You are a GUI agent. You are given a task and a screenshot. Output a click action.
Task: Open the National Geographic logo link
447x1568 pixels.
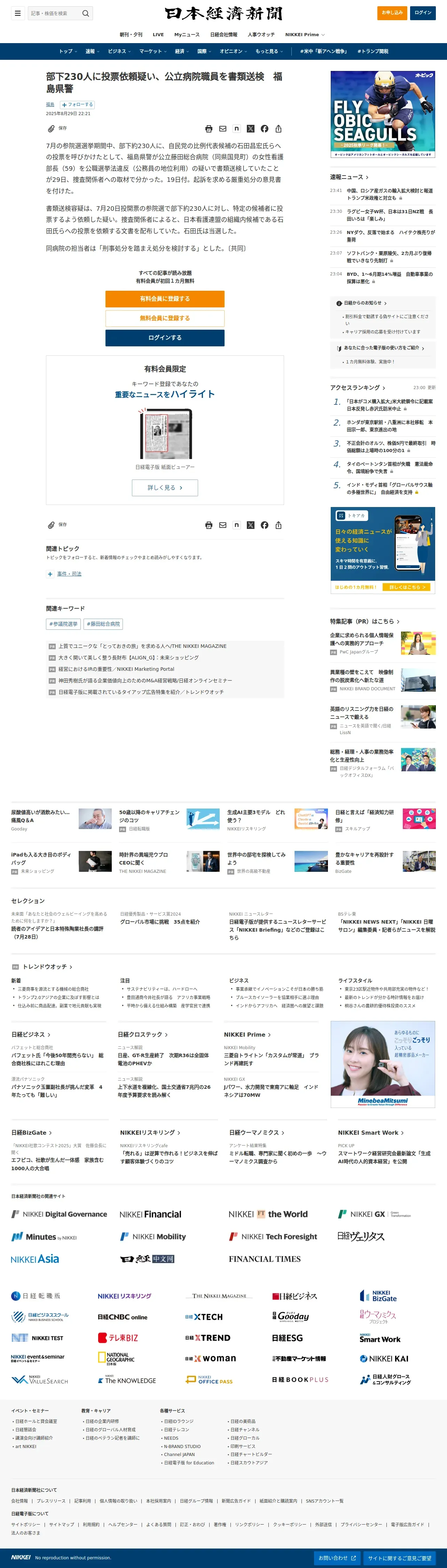[116, 1359]
